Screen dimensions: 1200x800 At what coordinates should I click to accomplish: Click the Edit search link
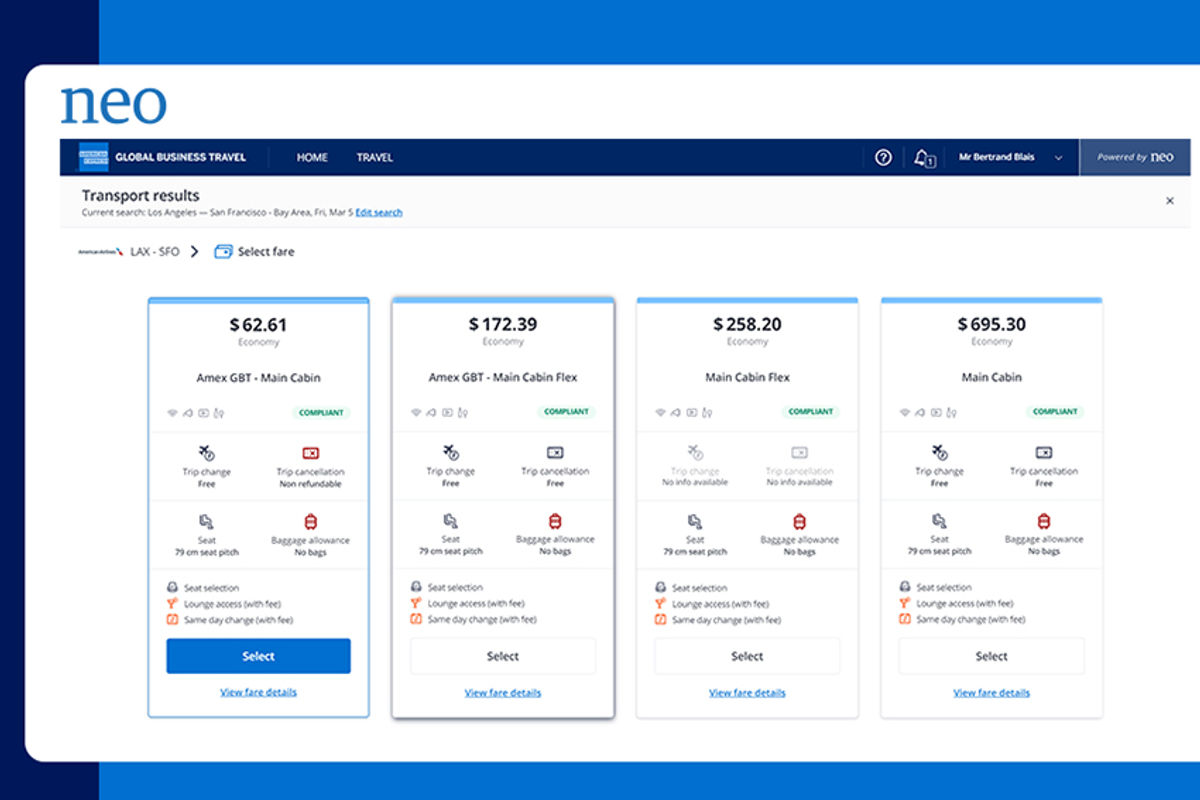point(379,213)
